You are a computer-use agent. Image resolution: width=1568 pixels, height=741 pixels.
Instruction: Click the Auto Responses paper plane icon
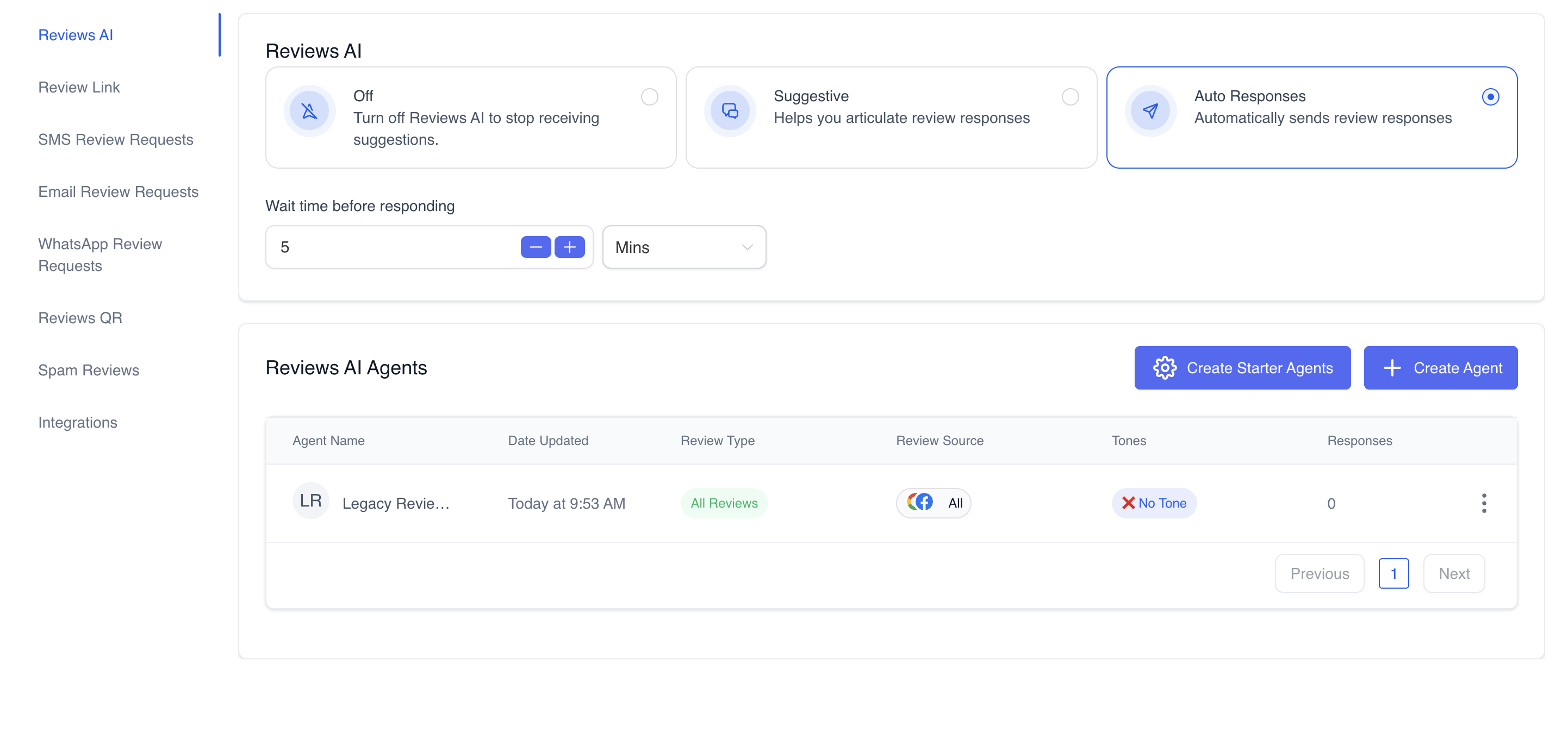click(1150, 111)
